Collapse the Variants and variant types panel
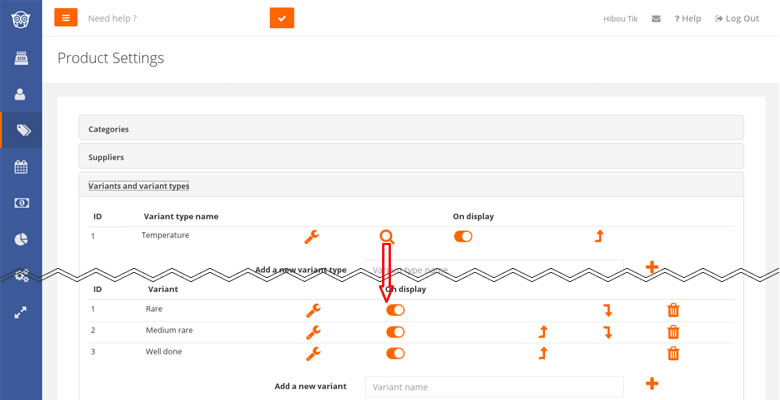The height and width of the screenshot is (400, 780). coord(139,186)
